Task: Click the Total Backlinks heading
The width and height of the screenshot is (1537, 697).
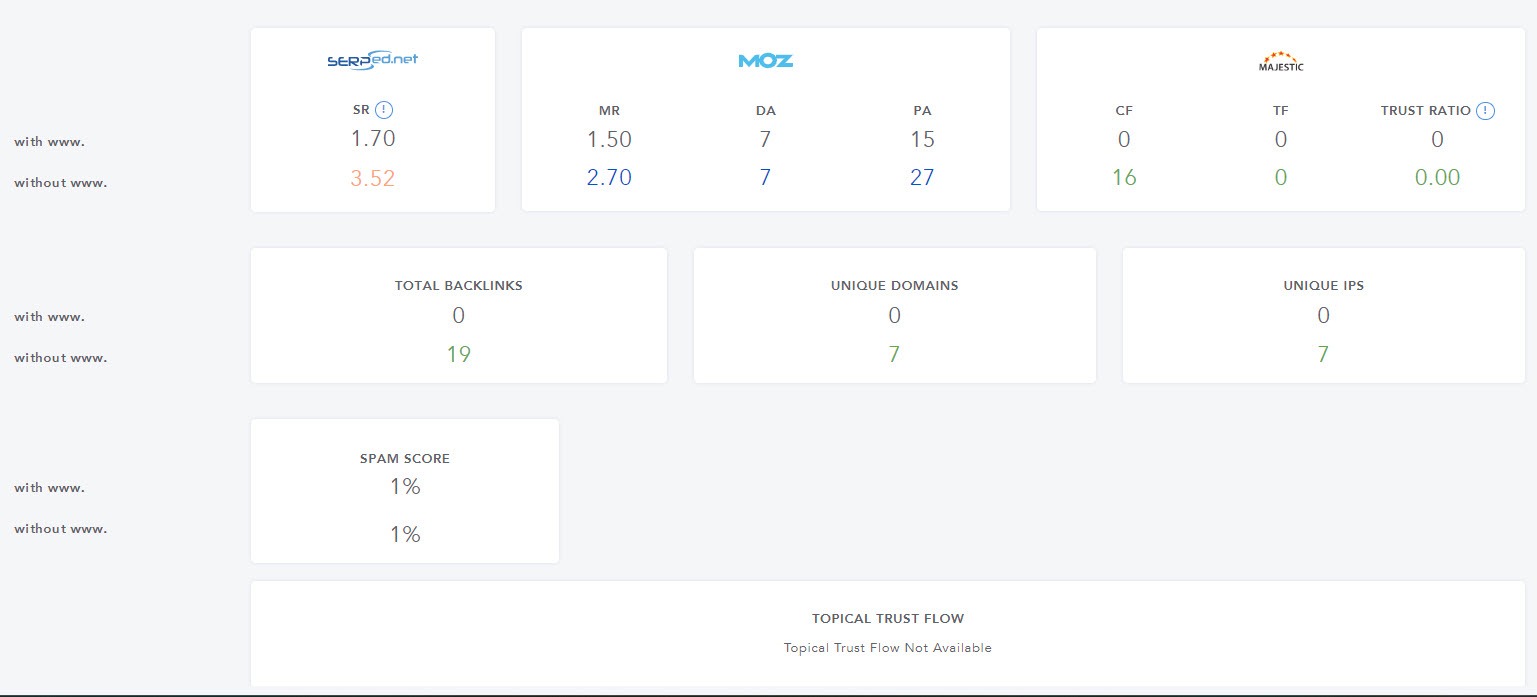Action: (x=458, y=285)
